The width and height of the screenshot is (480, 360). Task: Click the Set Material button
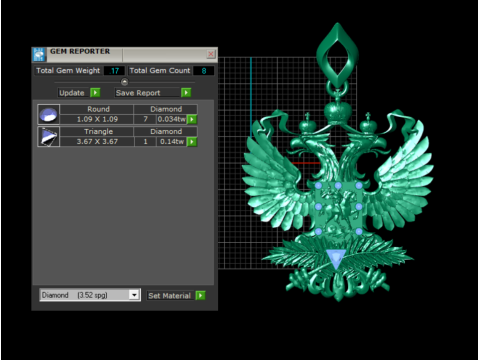170,295
